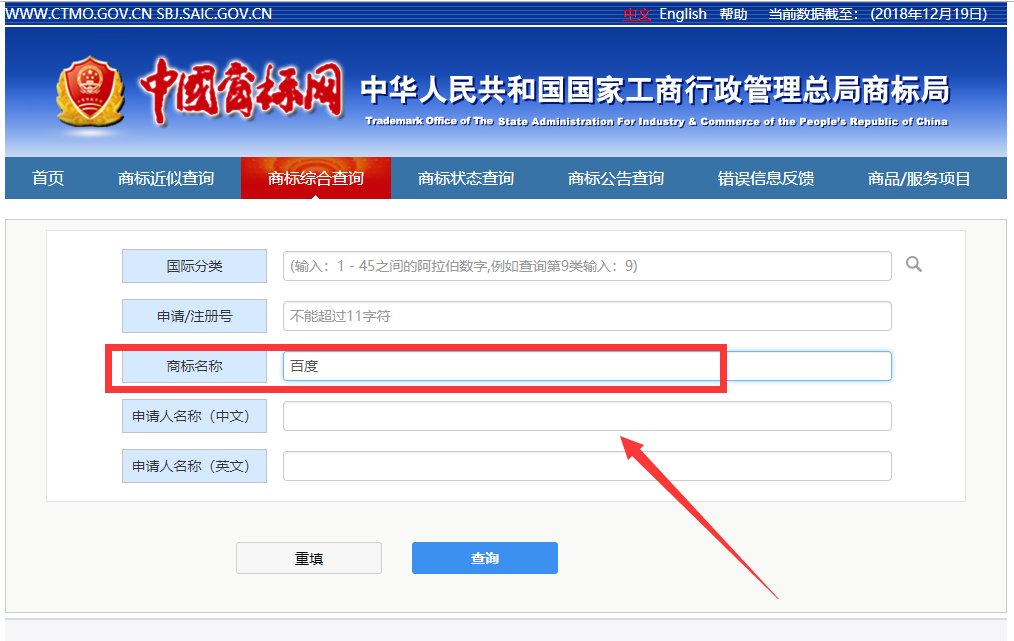
Task: Click the national emblem logo
Action: (88, 92)
